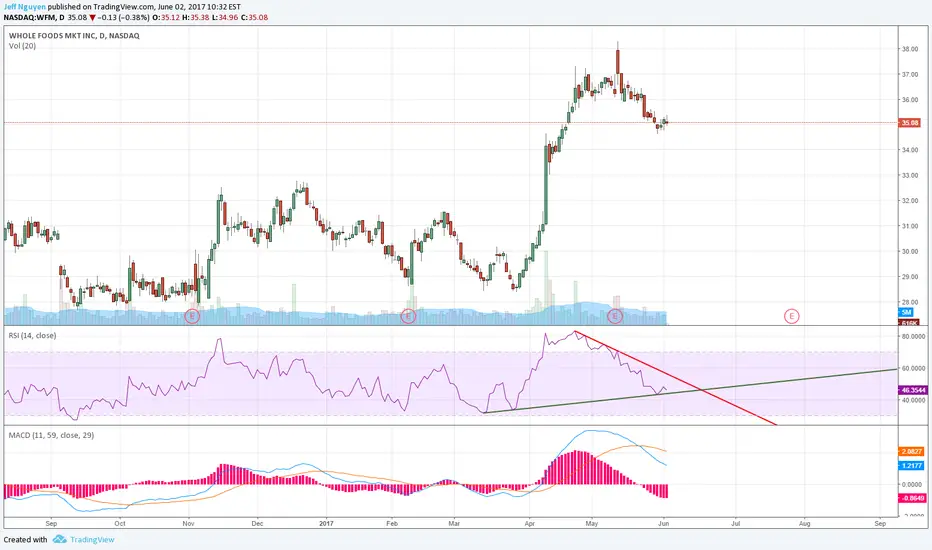Click the 37.00 price axis label

910,74
